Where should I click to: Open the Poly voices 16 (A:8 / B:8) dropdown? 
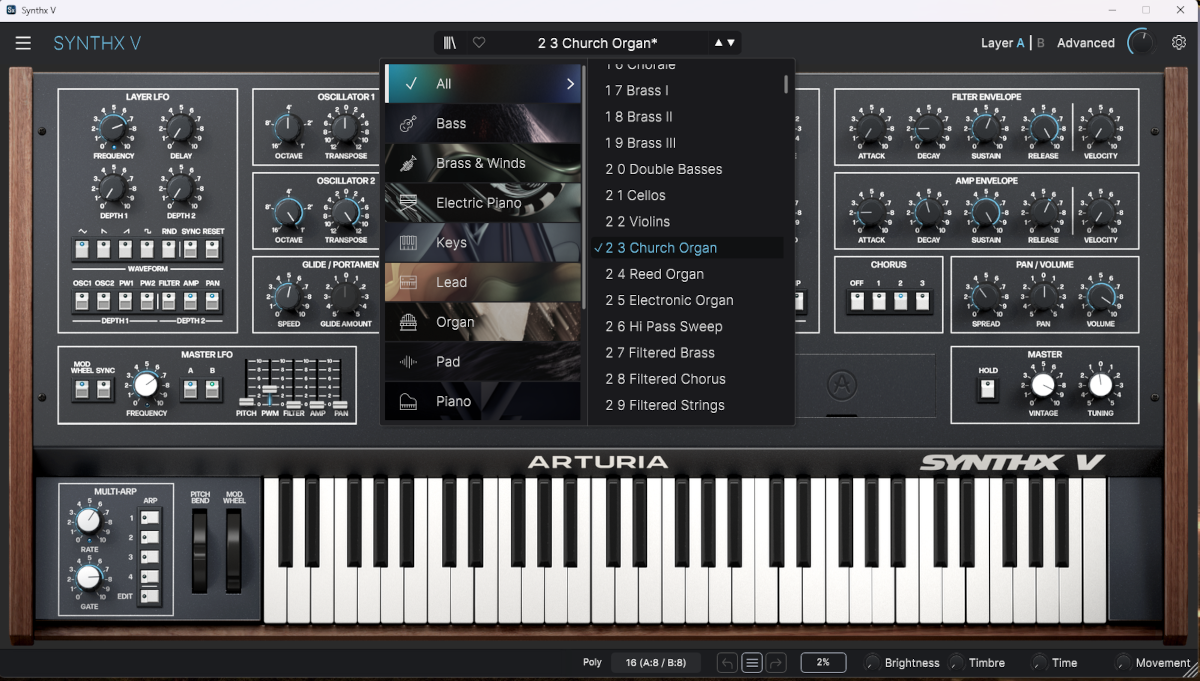(x=656, y=663)
